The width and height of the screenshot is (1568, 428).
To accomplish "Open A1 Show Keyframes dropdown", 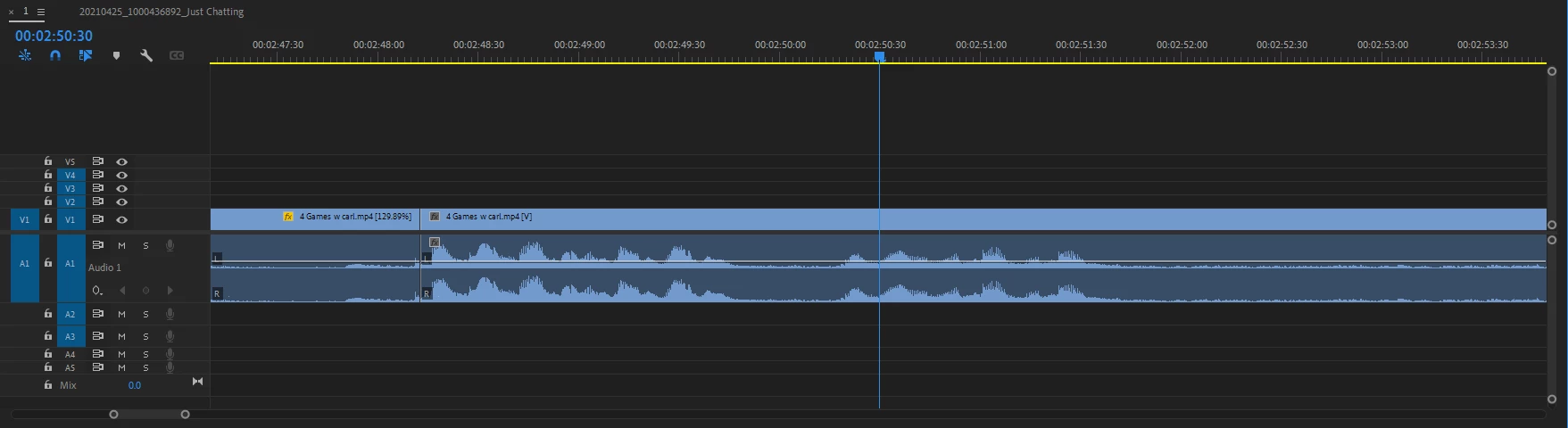I will tap(97, 291).
